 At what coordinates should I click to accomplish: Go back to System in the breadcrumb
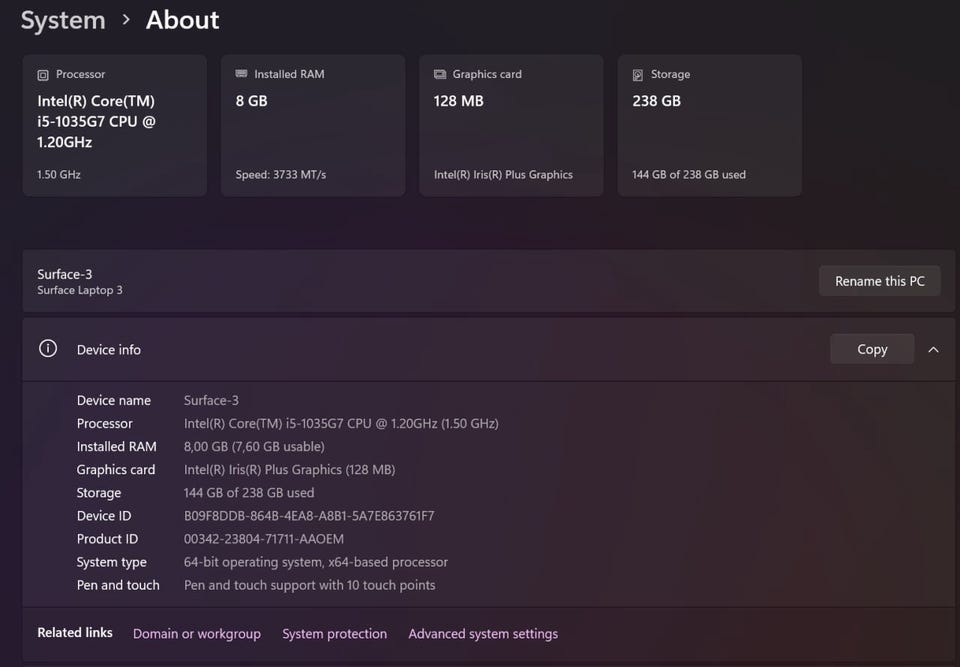63,20
